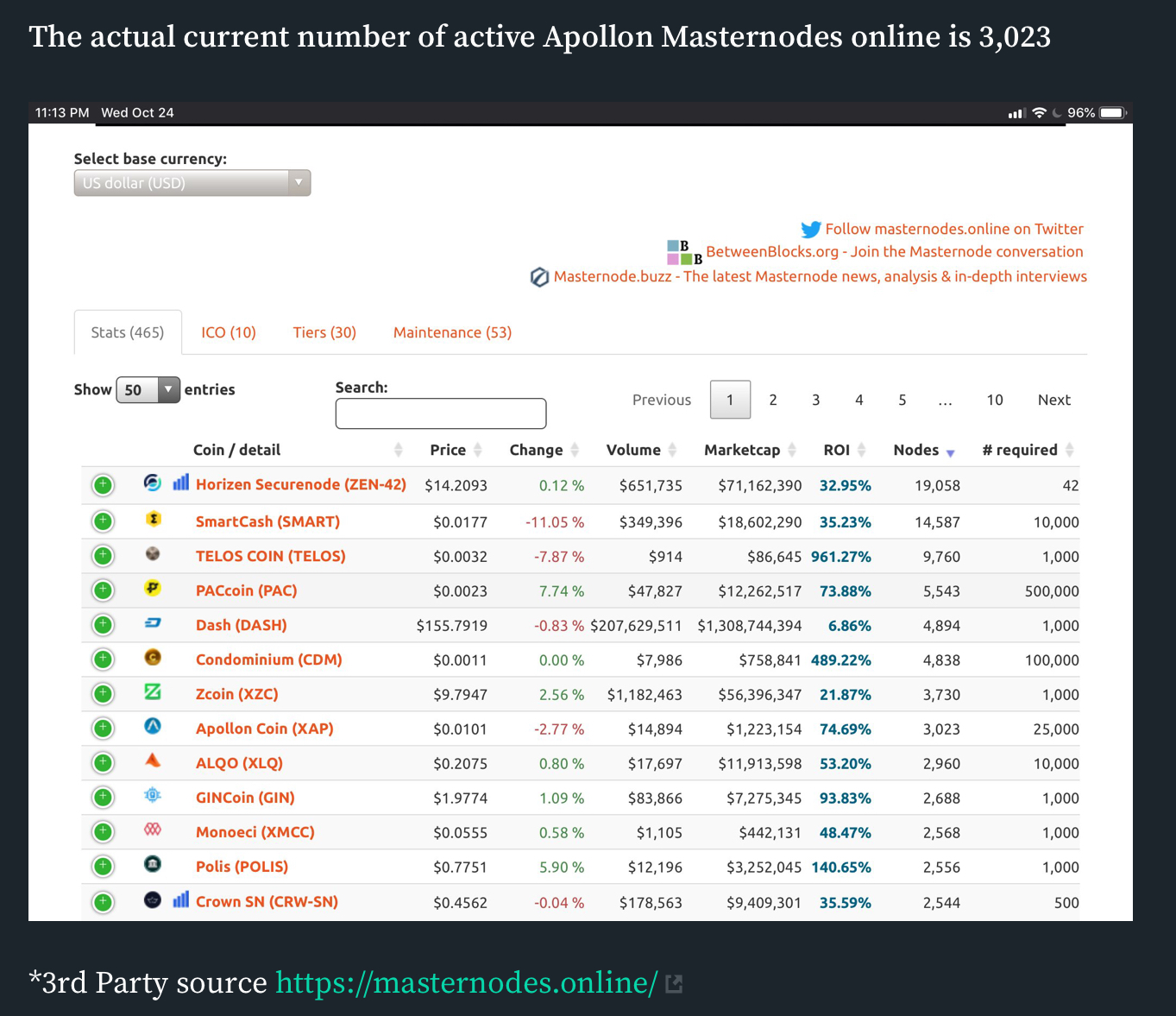Expand details for GINCoin row
Viewport: 1176px width, 1016px height.
click(x=103, y=798)
